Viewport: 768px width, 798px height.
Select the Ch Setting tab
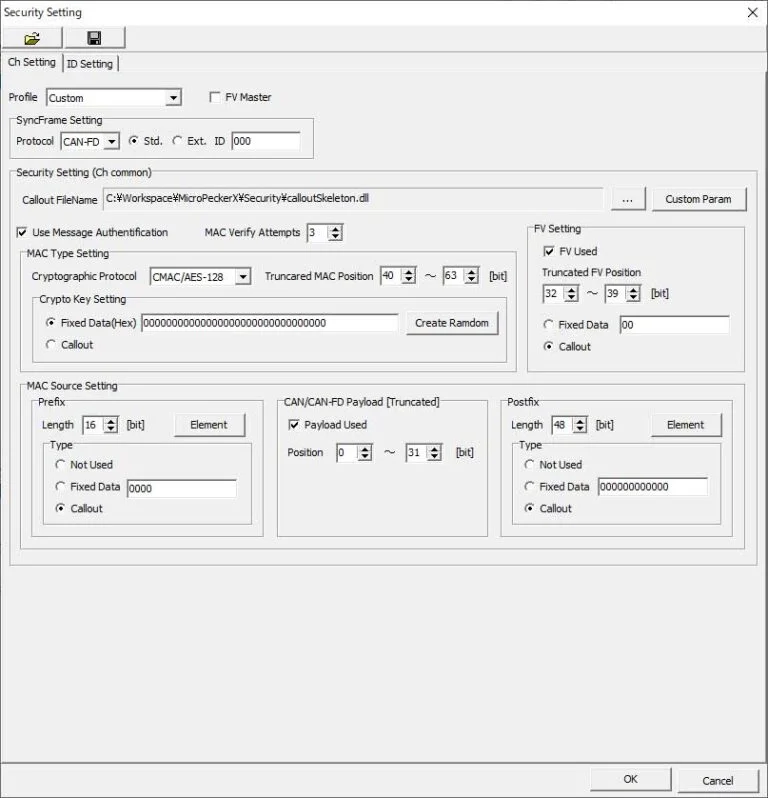coord(32,62)
